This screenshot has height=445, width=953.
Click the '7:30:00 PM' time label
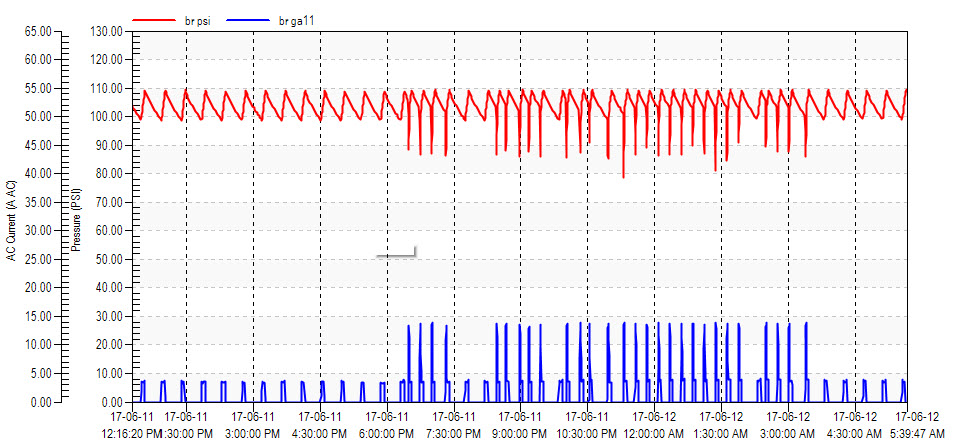[455, 434]
